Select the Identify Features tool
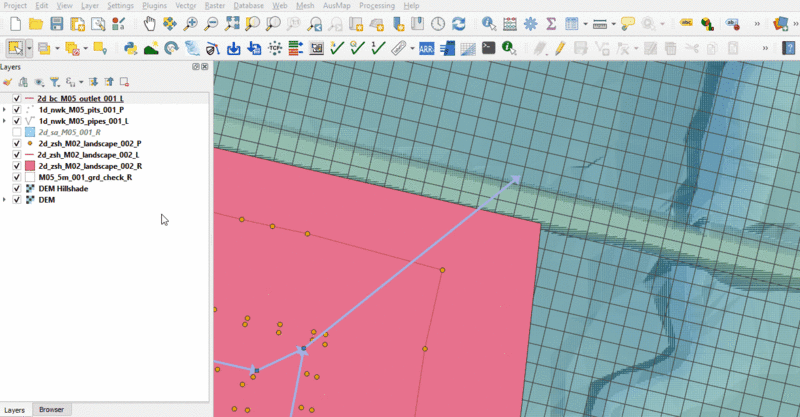The image size is (800, 417). pos(488,23)
